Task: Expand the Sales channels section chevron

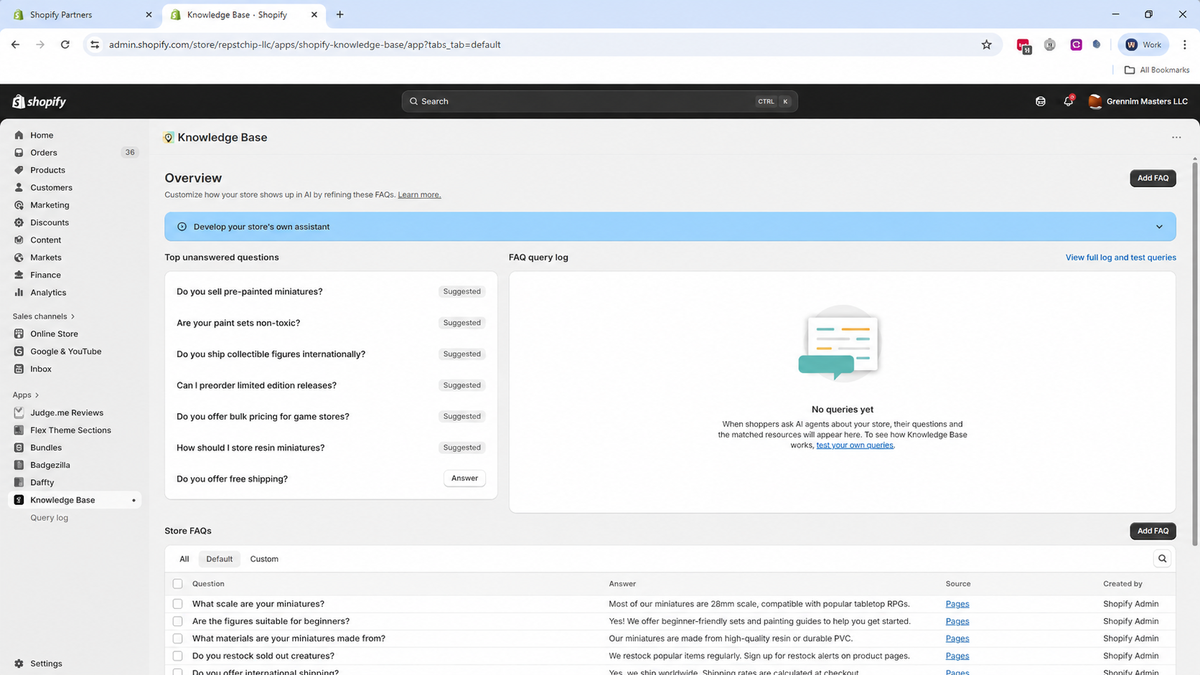Action: 72,316
